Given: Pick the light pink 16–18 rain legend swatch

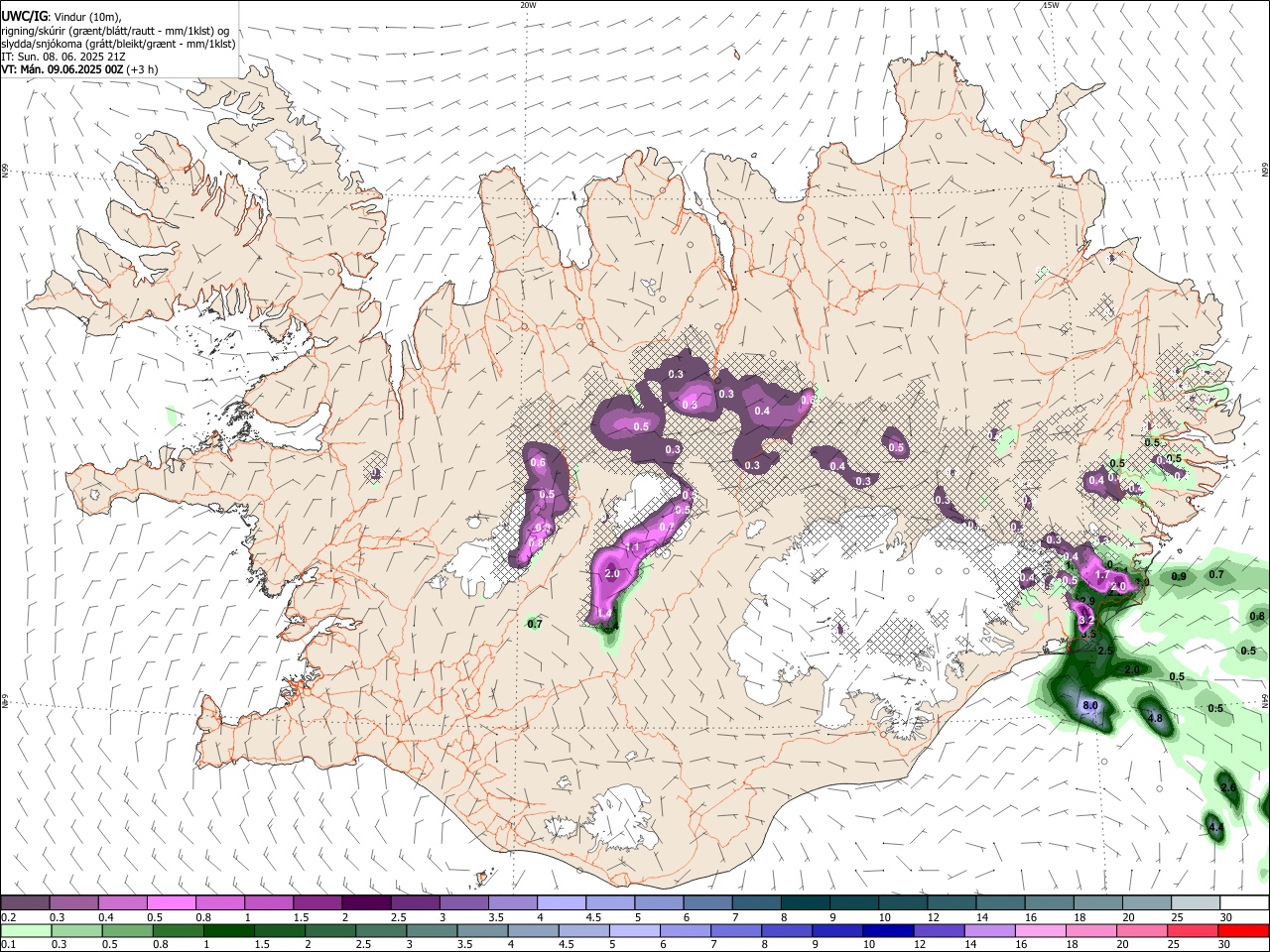Looking at the screenshot, I should (1041, 930).
